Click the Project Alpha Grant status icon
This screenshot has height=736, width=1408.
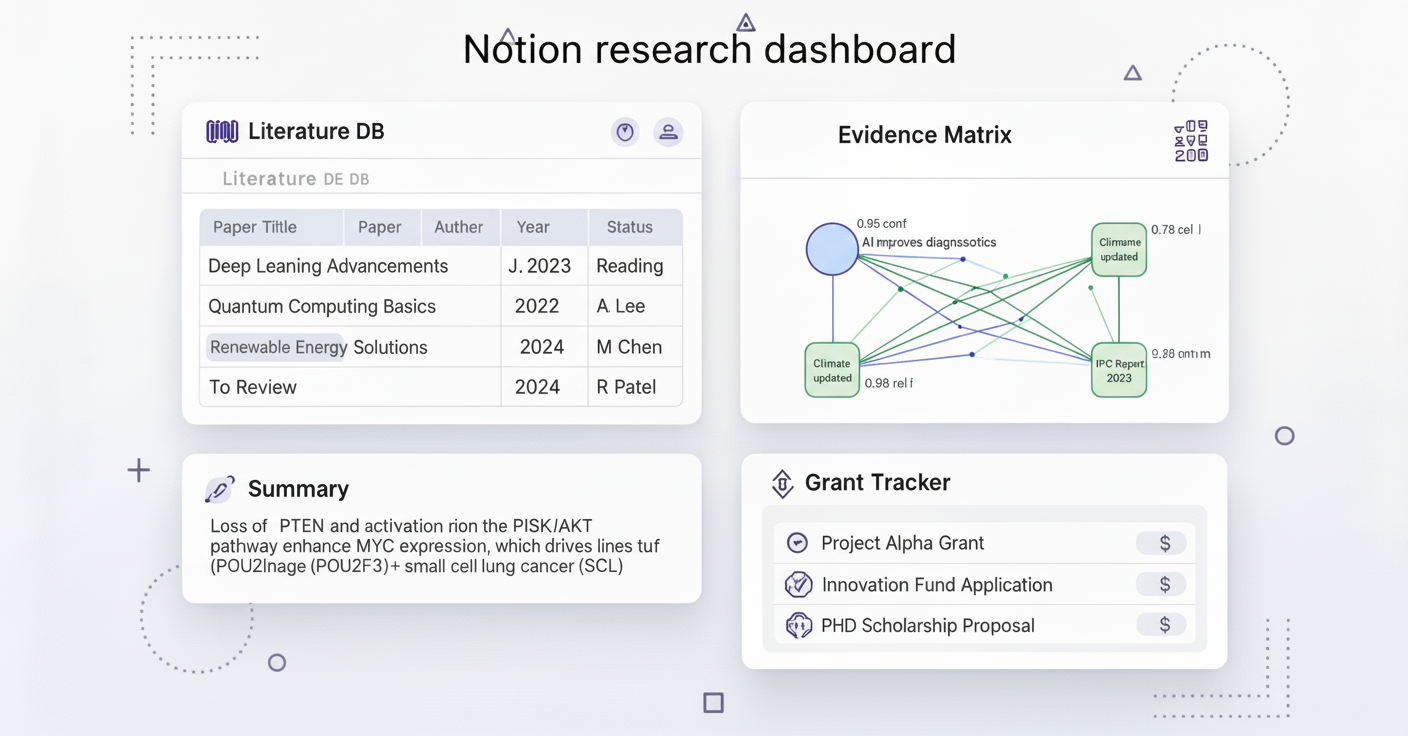point(797,543)
